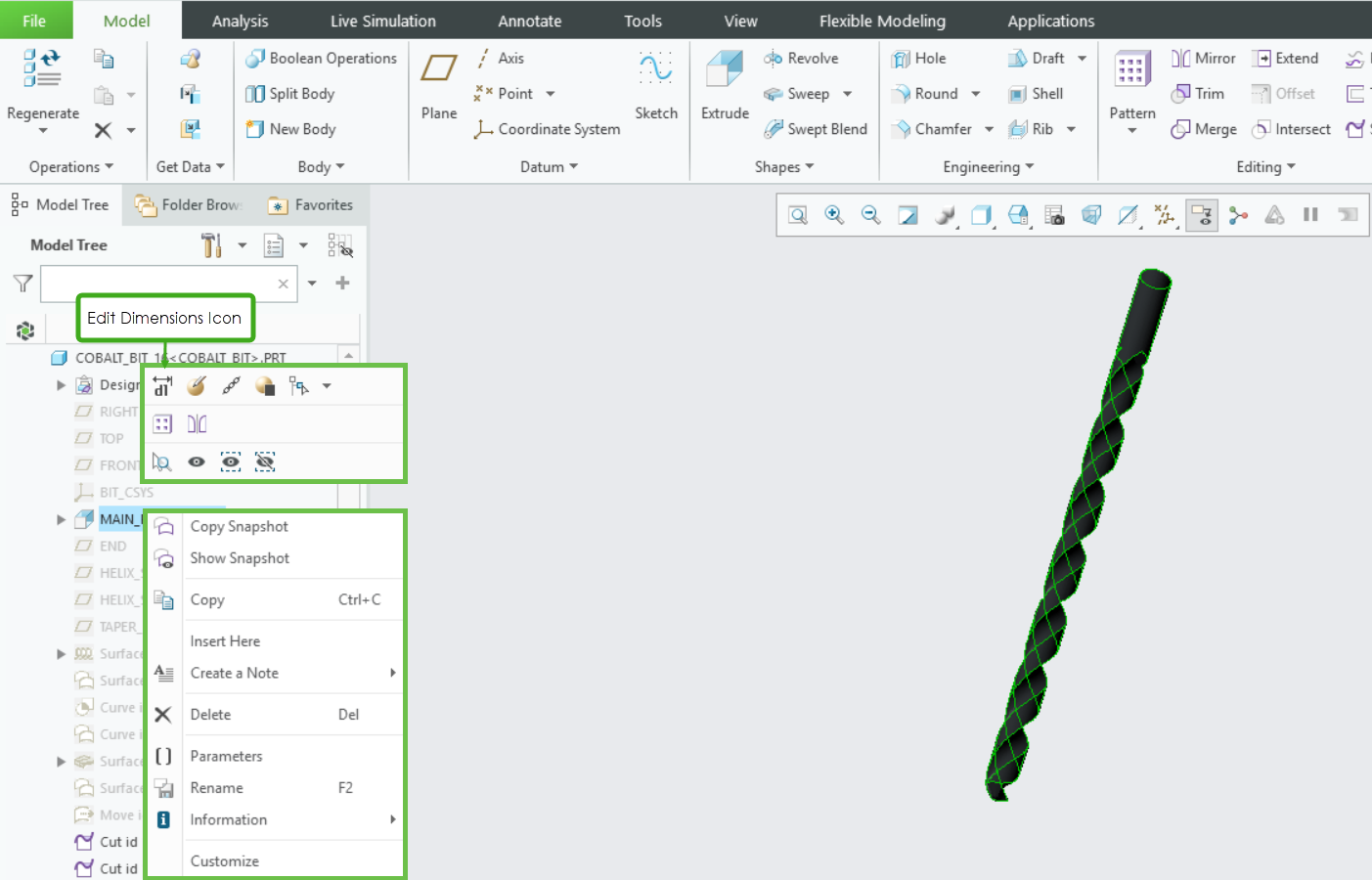Click the model tree scroll-up arrow
The image size is (1372, 880).
coord(348,356)
